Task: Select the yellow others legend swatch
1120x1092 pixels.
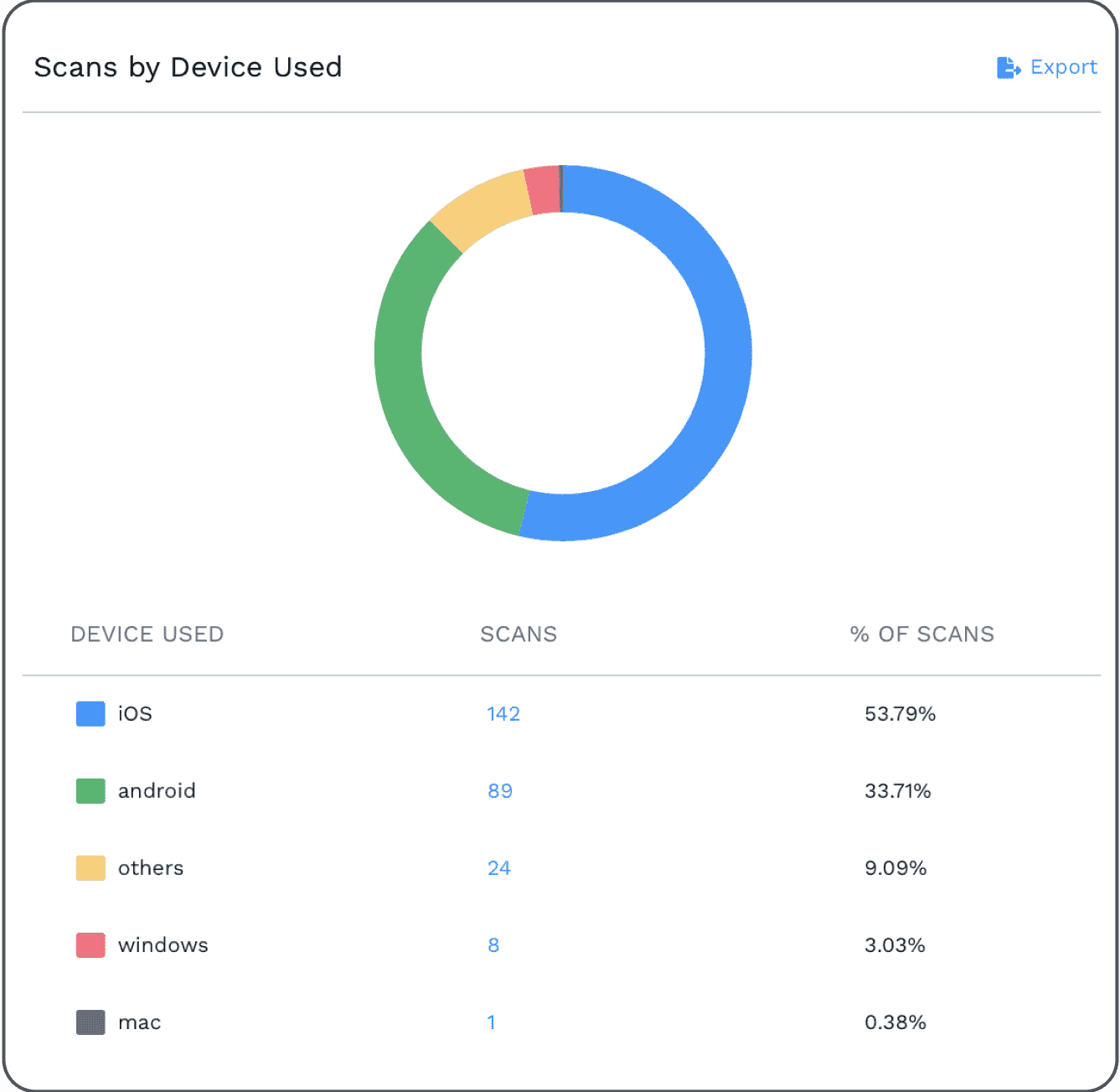Action: tap(90, 868)
